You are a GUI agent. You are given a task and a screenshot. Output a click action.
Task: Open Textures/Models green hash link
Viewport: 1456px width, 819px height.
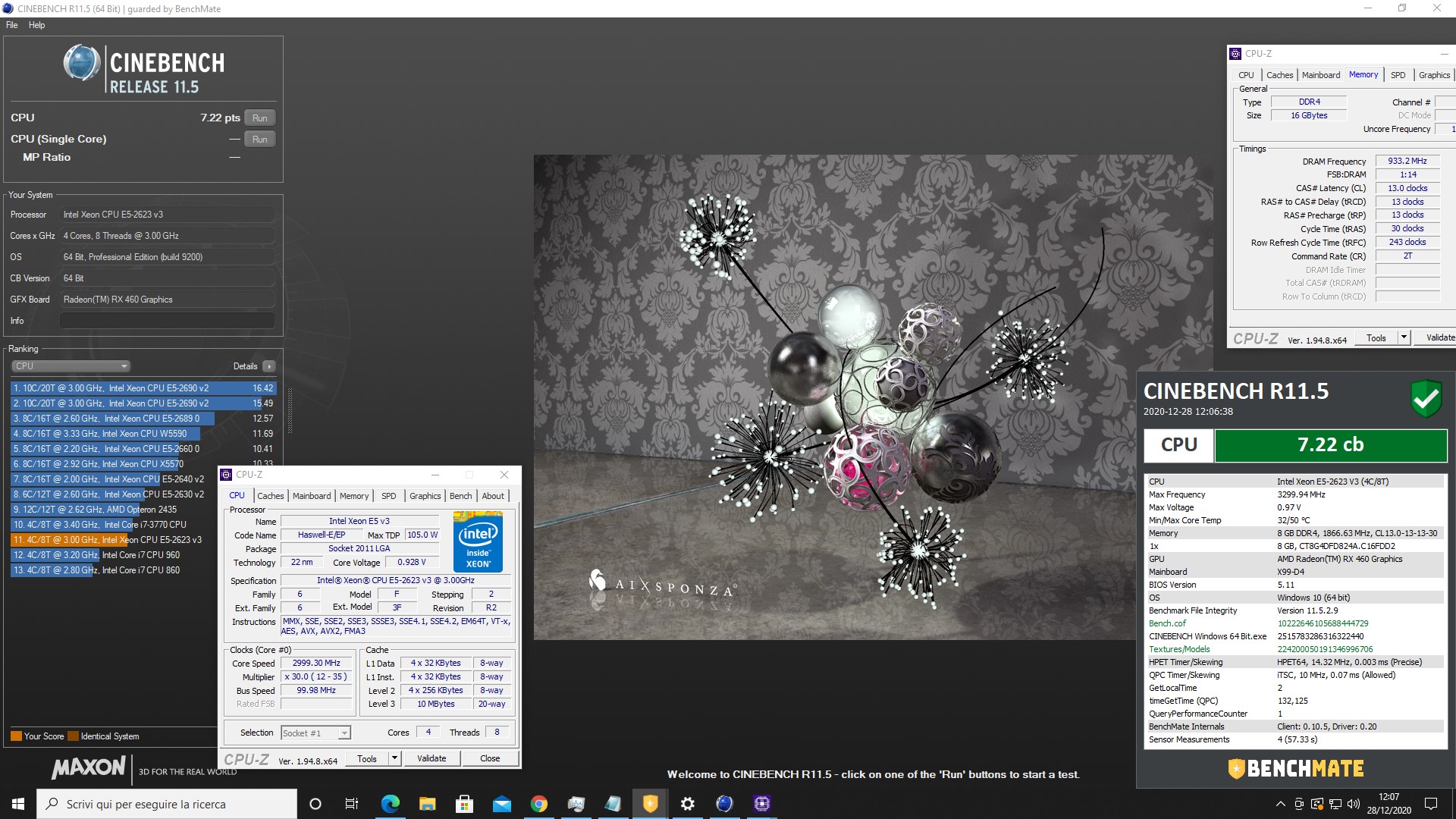[x=1325, y=649]
